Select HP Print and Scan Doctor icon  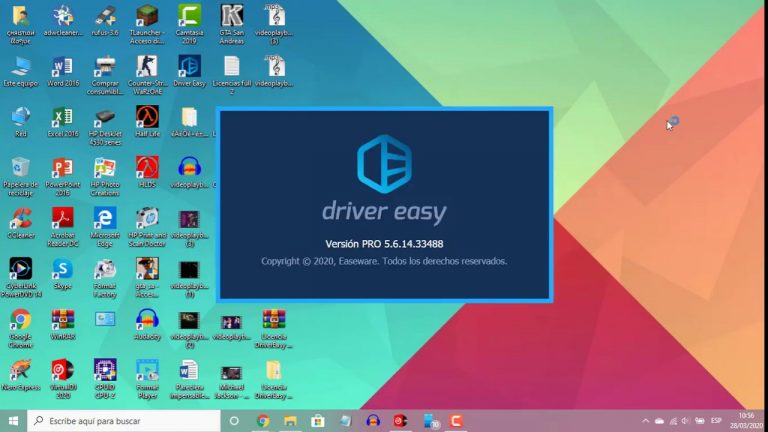(x=147, y=227)
